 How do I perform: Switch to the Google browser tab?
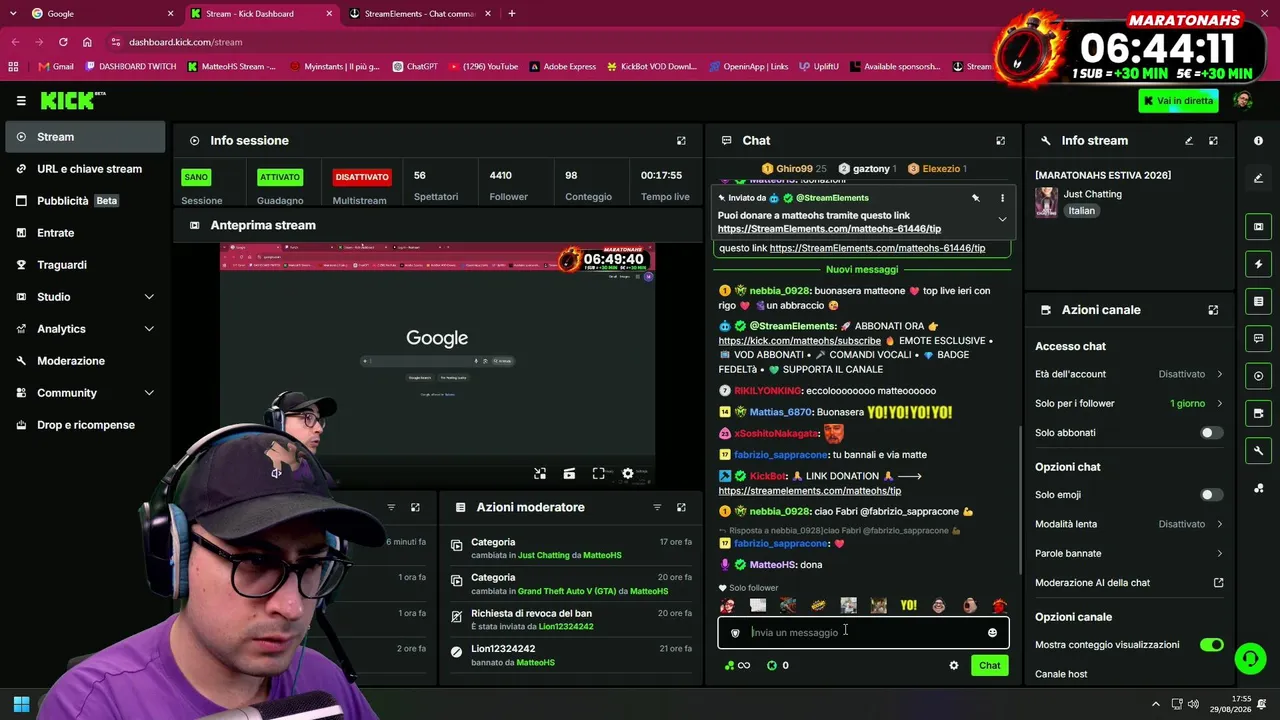(102, 14)
